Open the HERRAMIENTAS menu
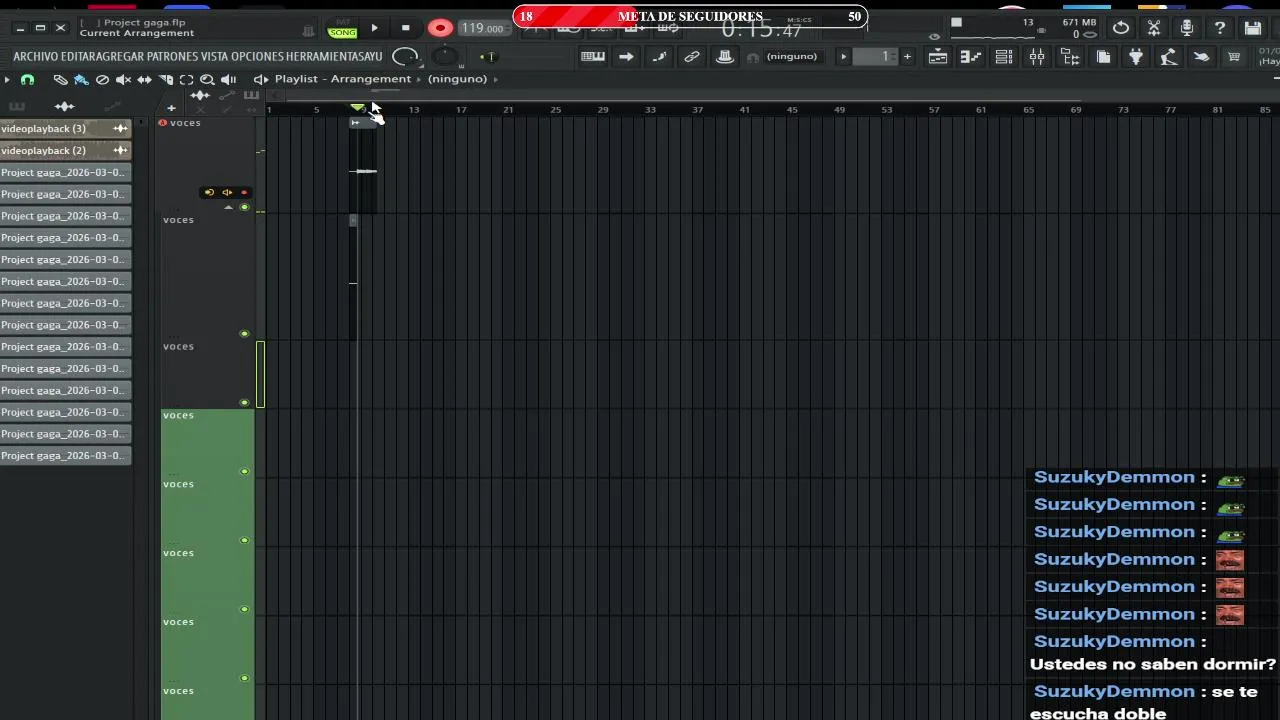The height and width of the screenshot is (720, 1280). pyautogui.click(x=325, y=57)
